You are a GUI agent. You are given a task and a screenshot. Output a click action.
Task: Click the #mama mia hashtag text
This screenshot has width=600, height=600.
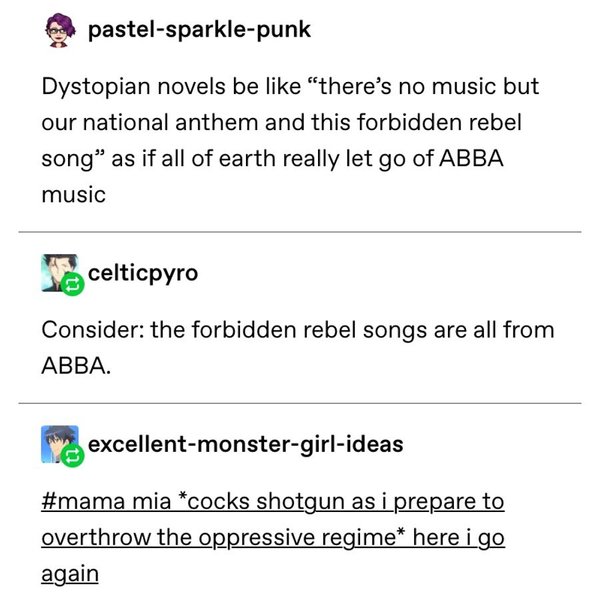click(99, 499)
